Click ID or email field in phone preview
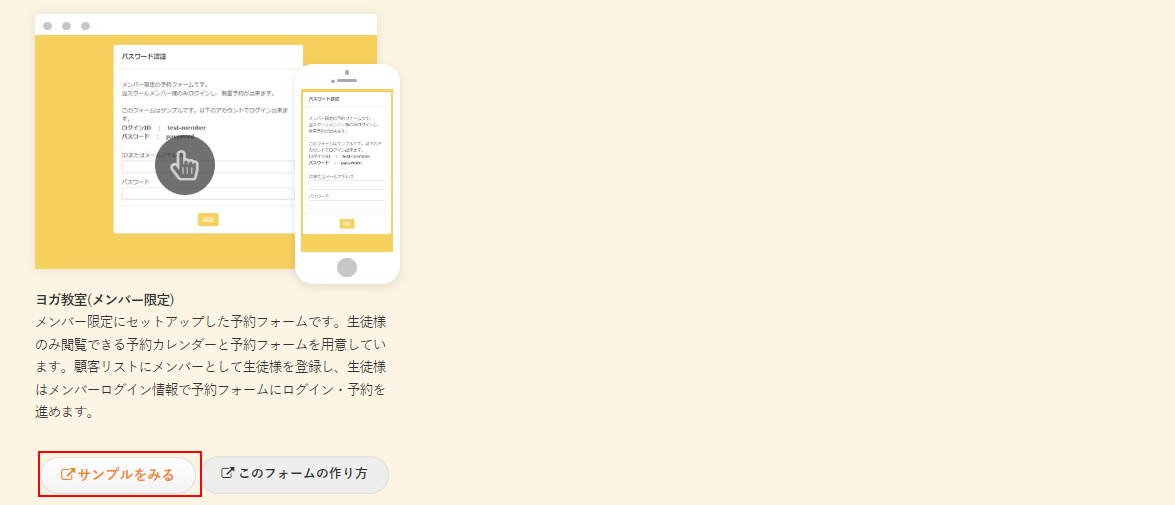Screen dimensions: 1175x505 point(347,185)
